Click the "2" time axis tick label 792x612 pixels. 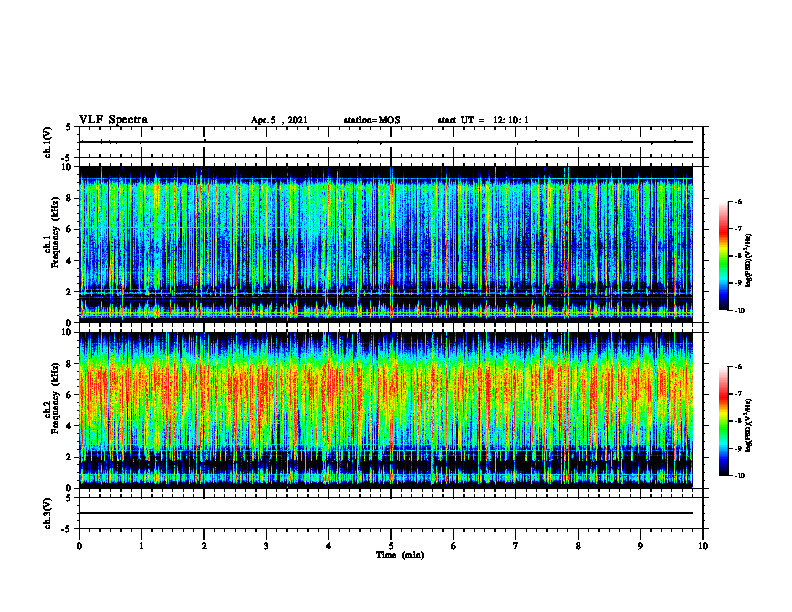click(x=204, y=546)
